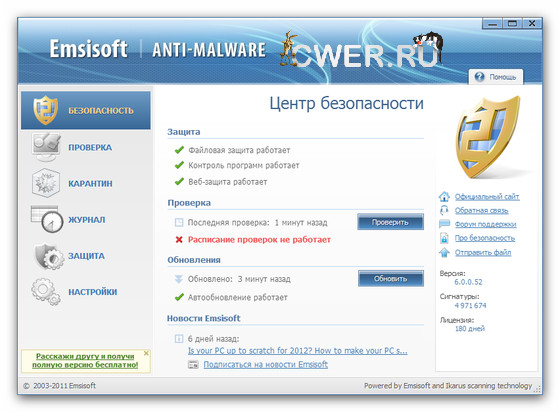Switch to the Защита section

pos(86,256)
